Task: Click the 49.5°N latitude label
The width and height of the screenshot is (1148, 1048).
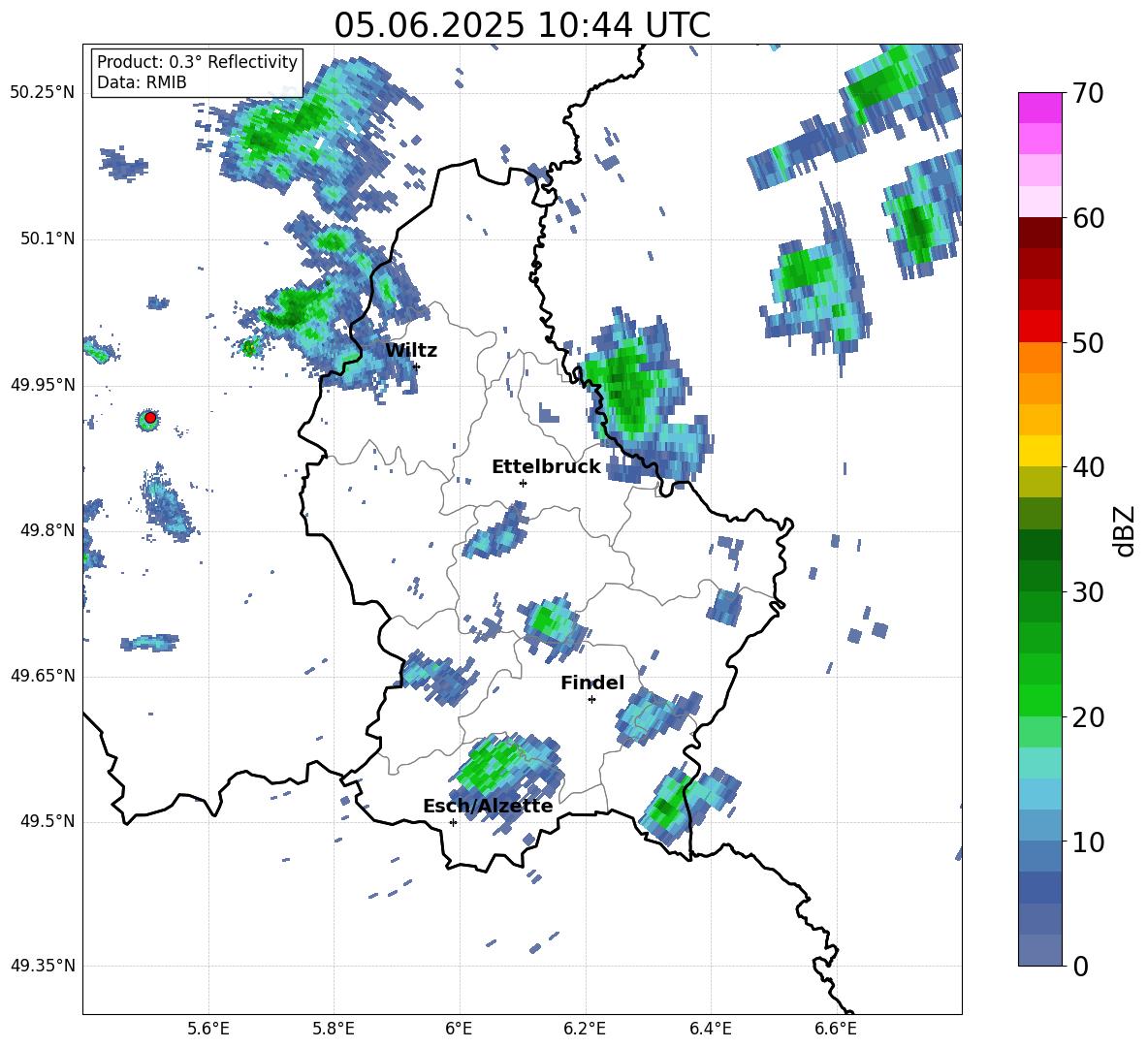Action: point(48,821)
